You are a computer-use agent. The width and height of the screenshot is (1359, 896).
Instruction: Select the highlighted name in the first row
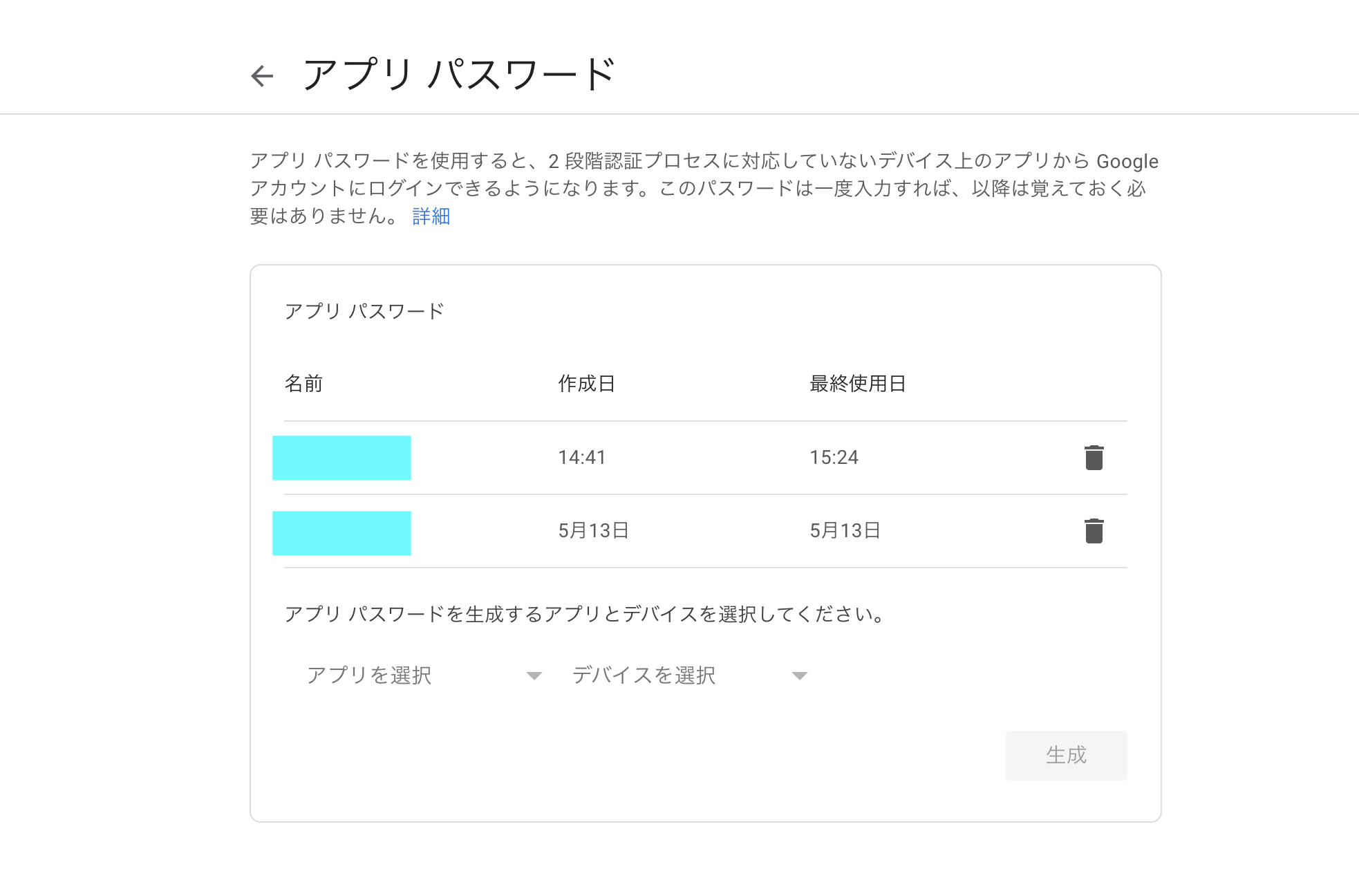click(x=342, y=457)
